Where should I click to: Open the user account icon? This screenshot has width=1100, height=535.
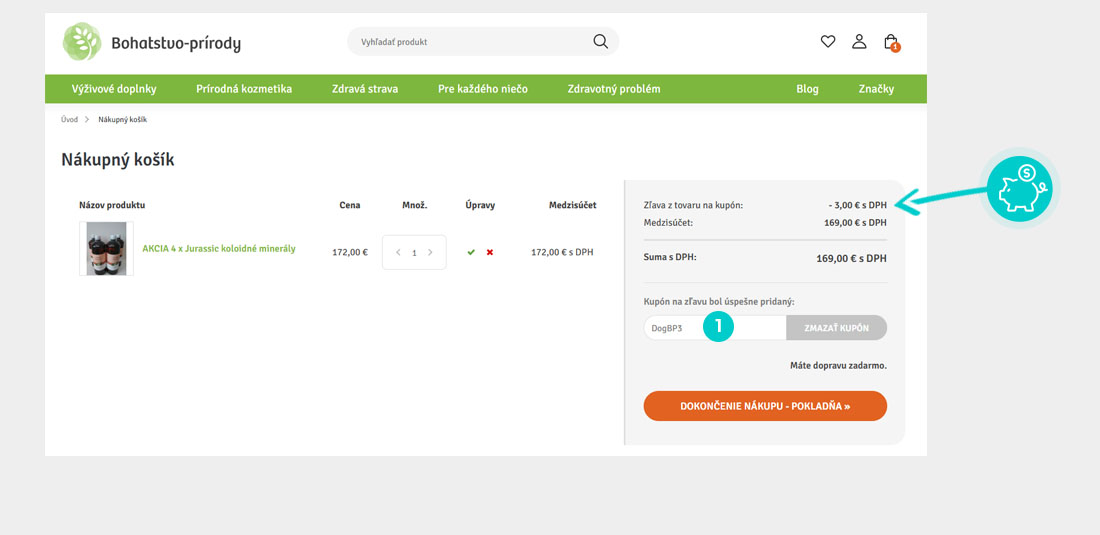(x=859, y=41)
